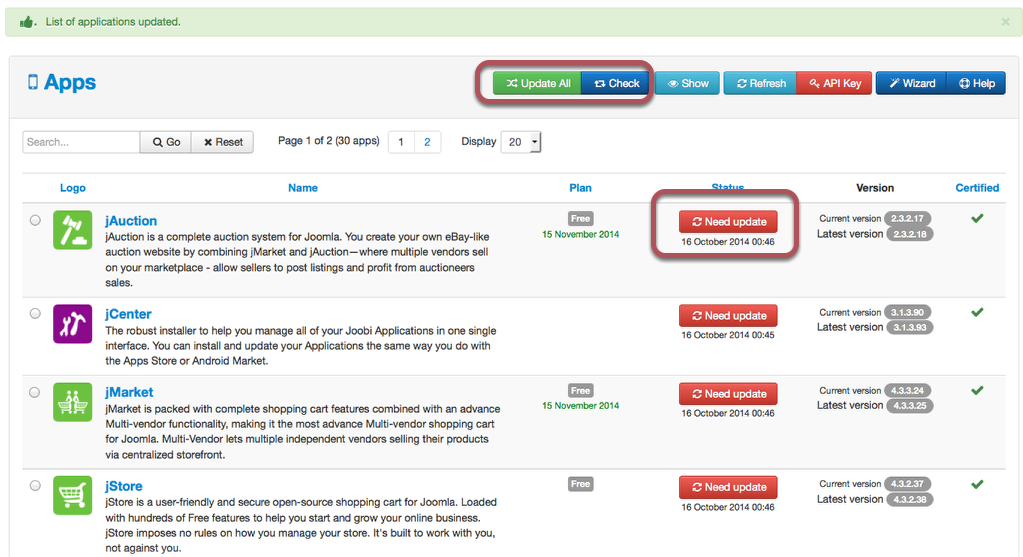Select the jAuction row radio button
1023x557 pixels.
point(35,220)
